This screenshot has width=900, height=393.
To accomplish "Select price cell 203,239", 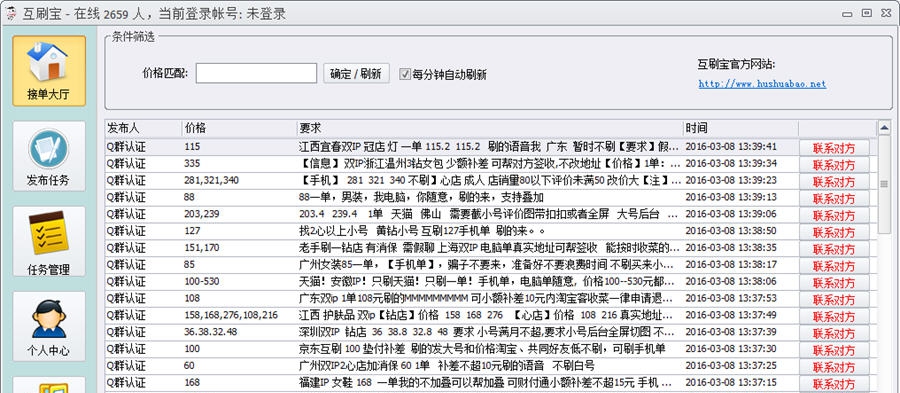I will tap(201, 214).
